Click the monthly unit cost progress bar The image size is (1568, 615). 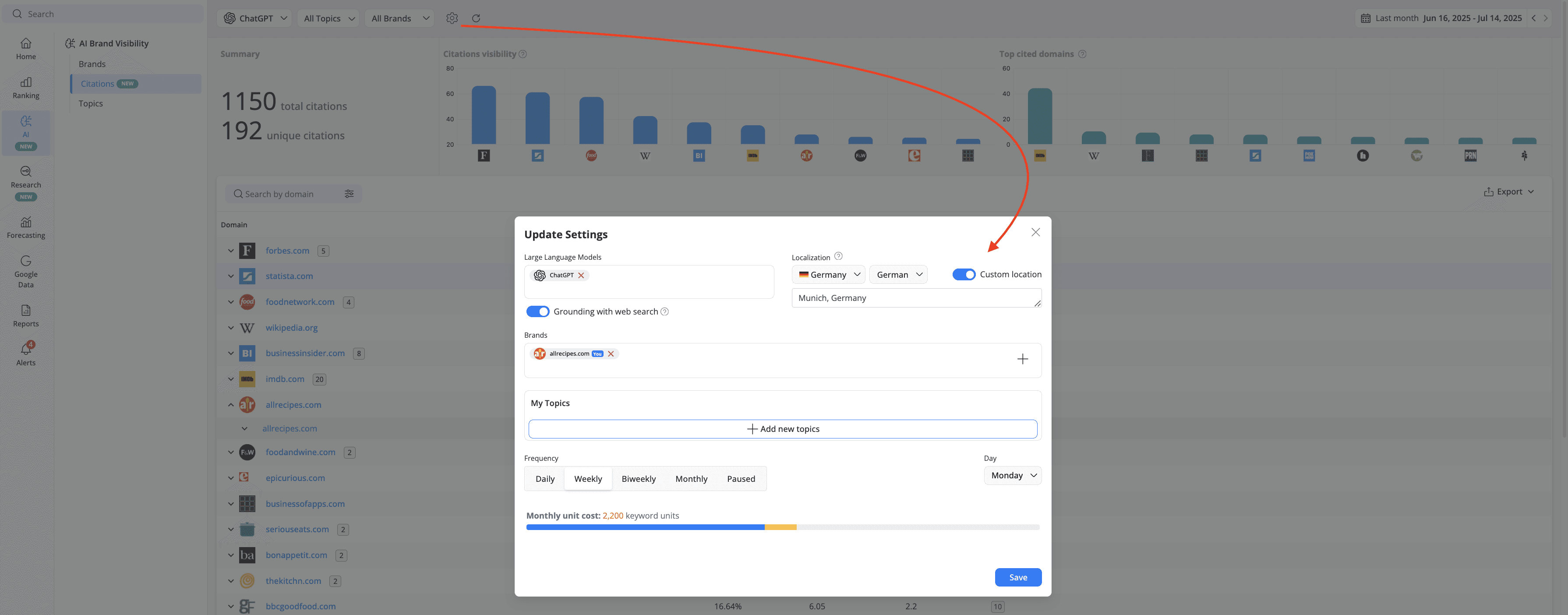click(x=783, y=527)
